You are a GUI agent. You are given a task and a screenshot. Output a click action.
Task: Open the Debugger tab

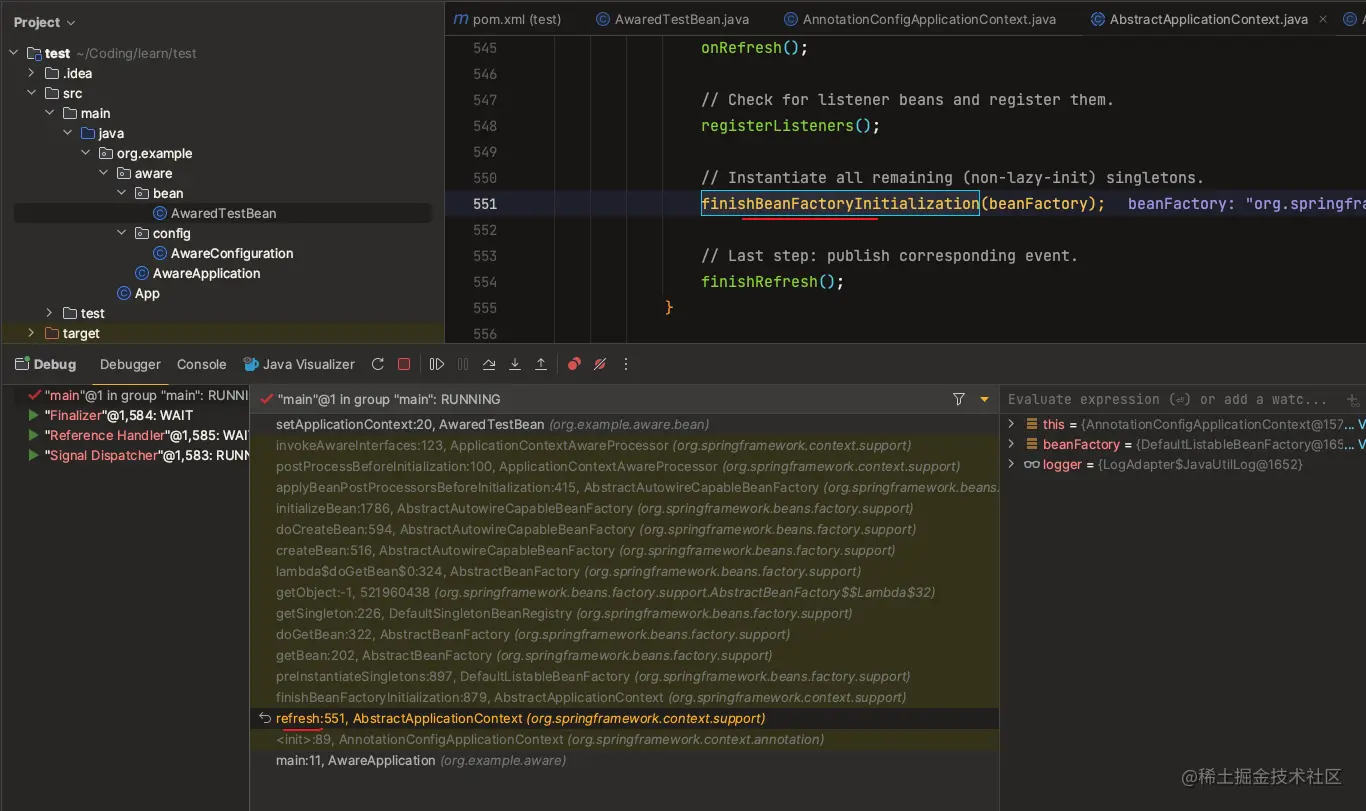pos(130,365)
